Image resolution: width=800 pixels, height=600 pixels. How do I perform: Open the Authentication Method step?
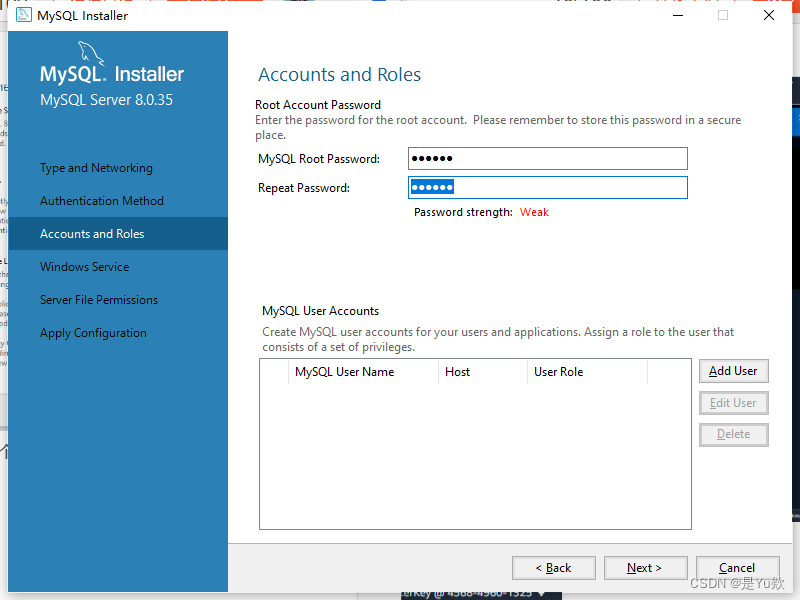[102, 201]
